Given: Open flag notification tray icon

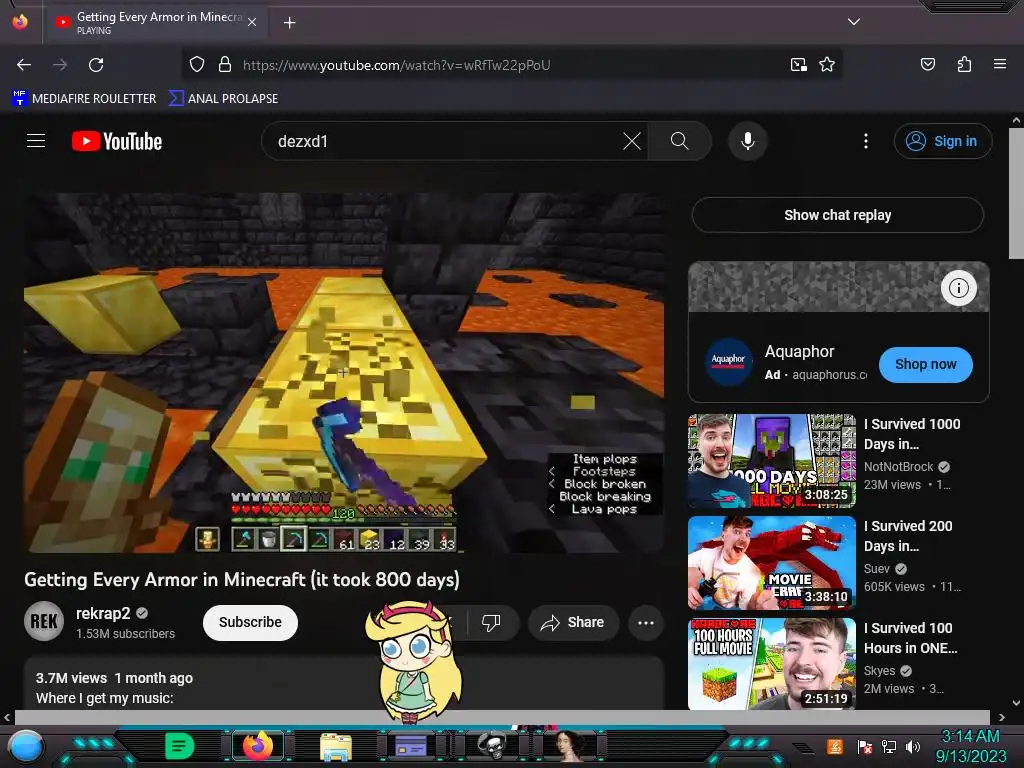Looking at the screenshot, I should (865, 746).
